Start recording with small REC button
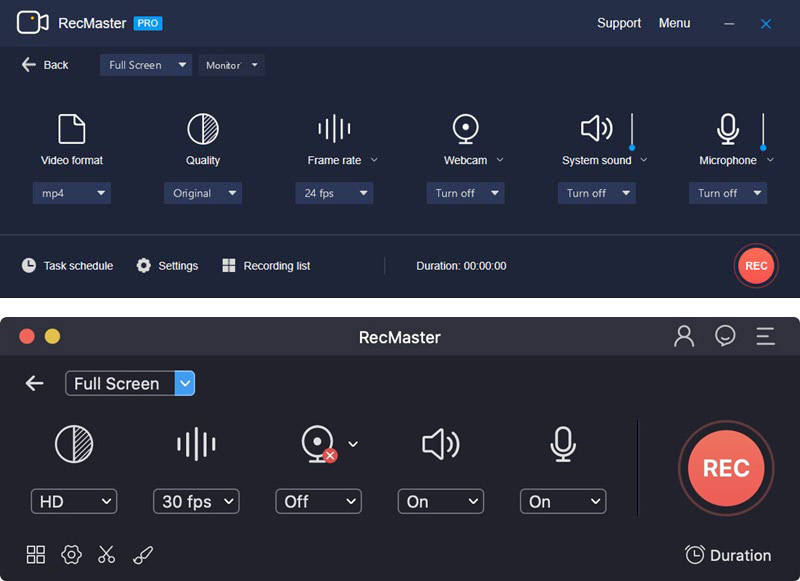The height and width of the screenshot is (581, 800). [x=756, y=265]
